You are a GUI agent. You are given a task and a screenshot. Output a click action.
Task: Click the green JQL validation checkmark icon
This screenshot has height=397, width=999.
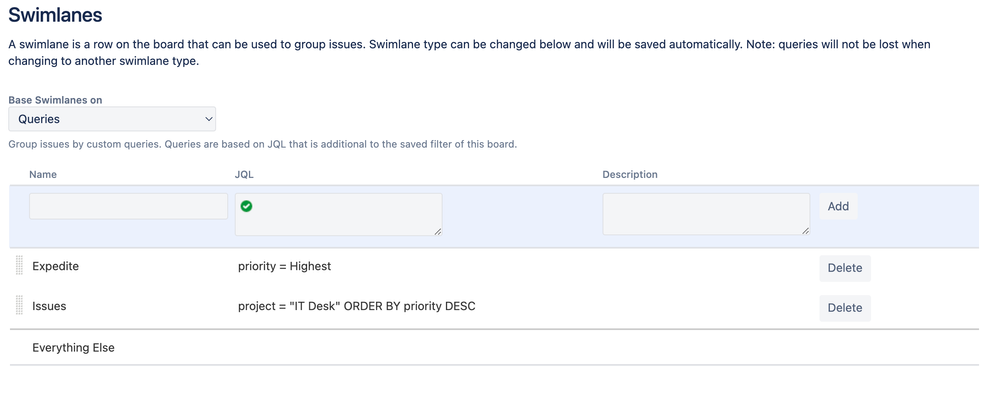point(247,206)
